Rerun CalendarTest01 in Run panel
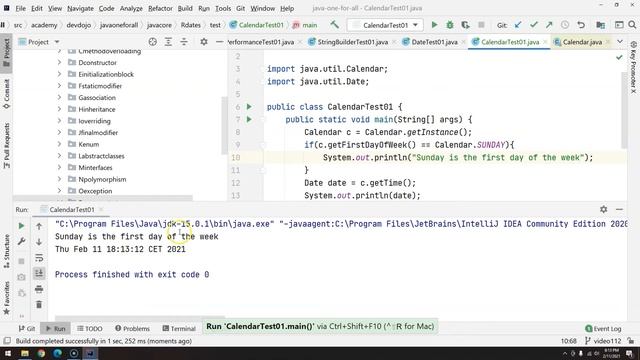 point(21,226)
